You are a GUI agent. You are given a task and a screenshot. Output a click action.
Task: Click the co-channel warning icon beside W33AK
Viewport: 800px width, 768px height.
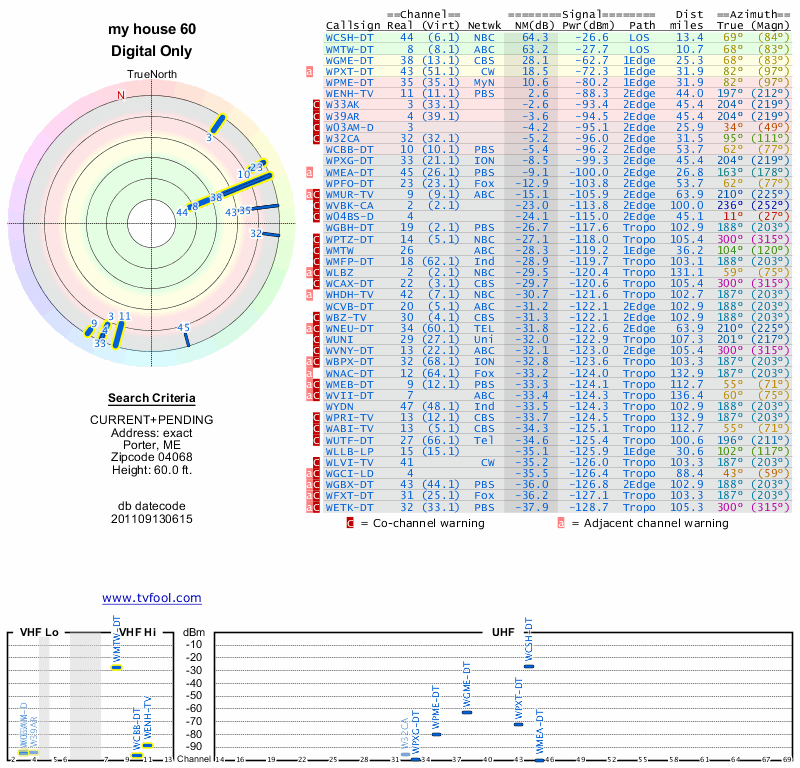point(316,104)
